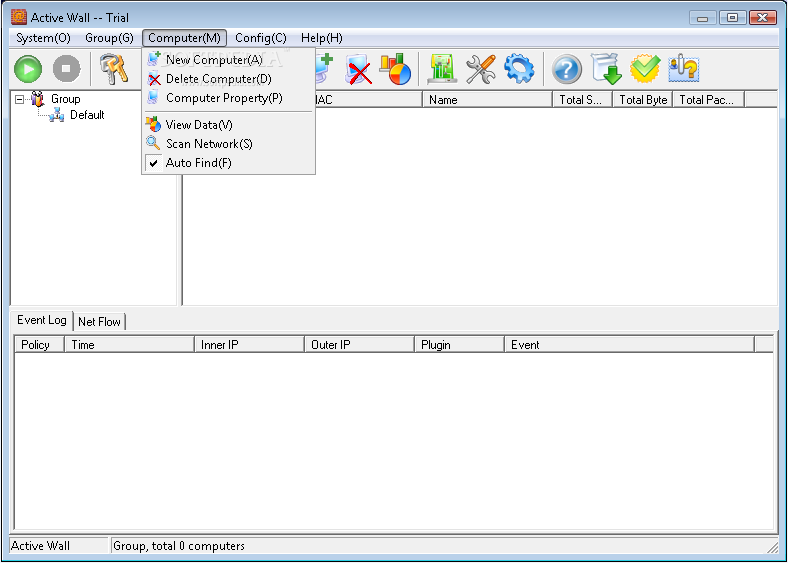Click the download green arrow toolbar icon
This screenshot has height=563, width=788.
(606, 69)
